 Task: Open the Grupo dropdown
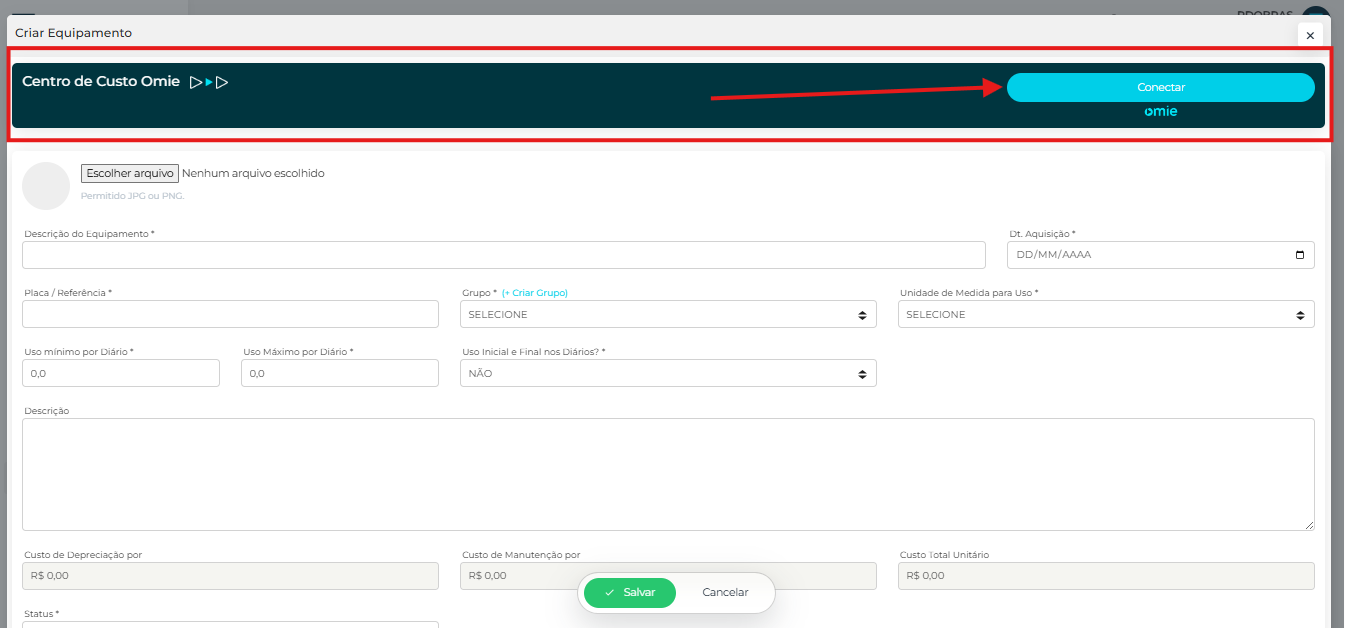click(x=667, y=314)
